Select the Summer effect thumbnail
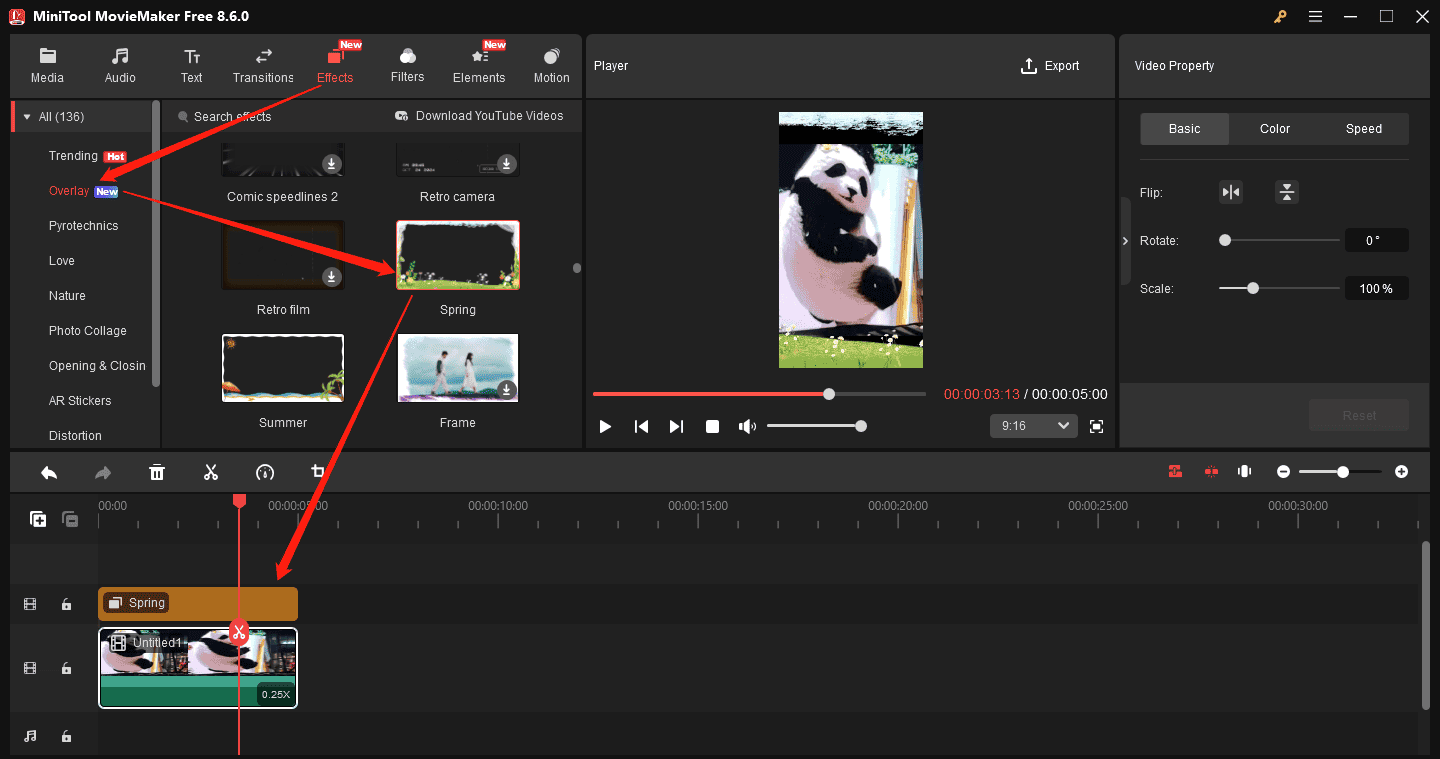Image resolution: width=1440 pixels, height=759 pixels. click(x=283, y=367)
